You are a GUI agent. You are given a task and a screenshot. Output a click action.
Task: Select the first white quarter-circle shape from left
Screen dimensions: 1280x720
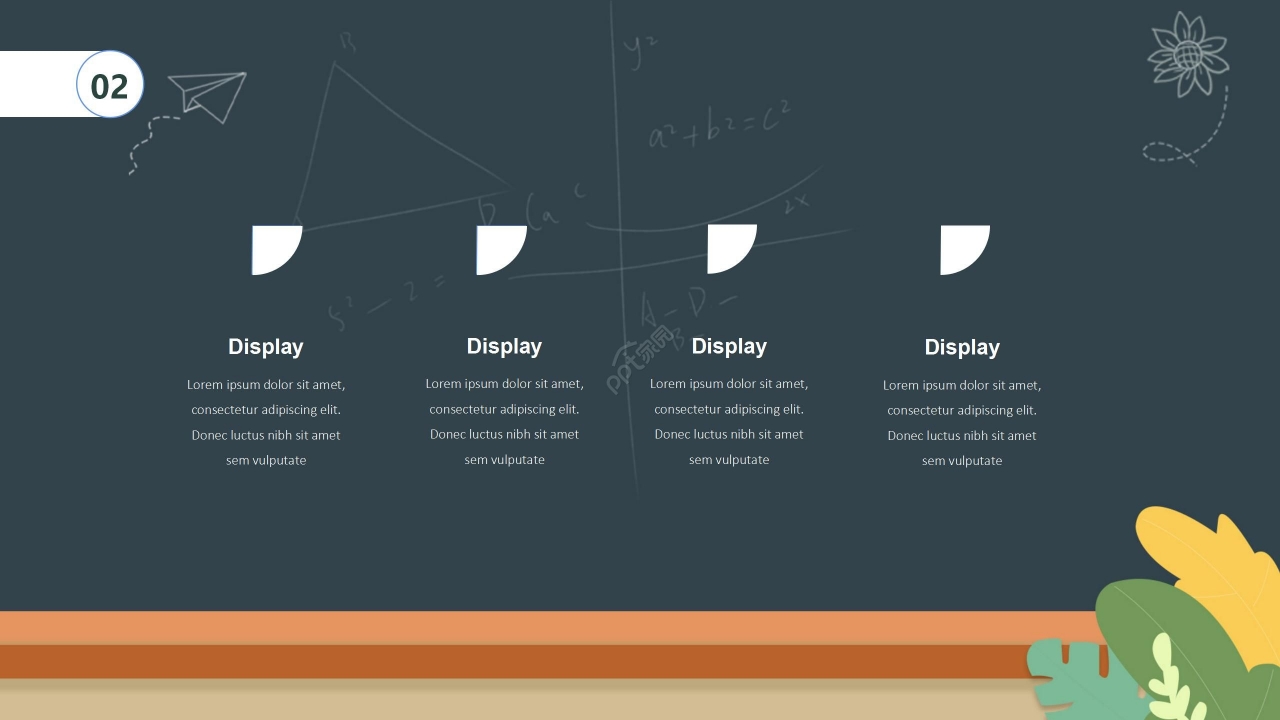click(277, 250)
